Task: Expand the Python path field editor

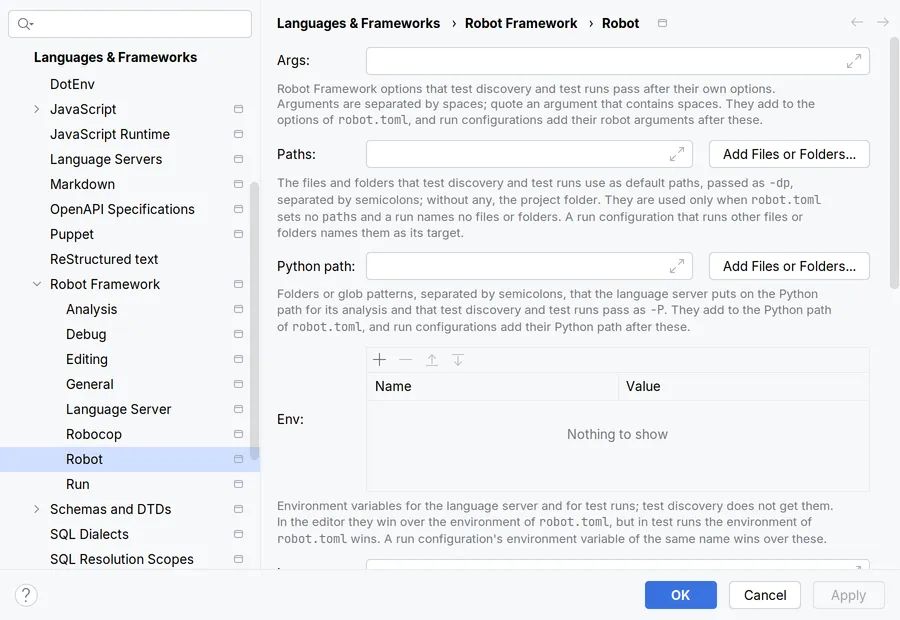Action: [x=677, y=266]
